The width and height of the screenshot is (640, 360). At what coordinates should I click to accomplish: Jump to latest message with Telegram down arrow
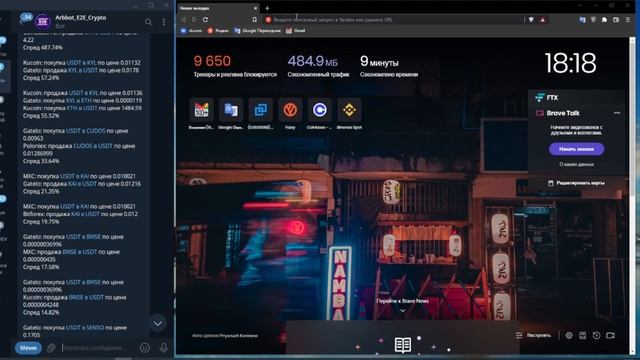[158, 324]
